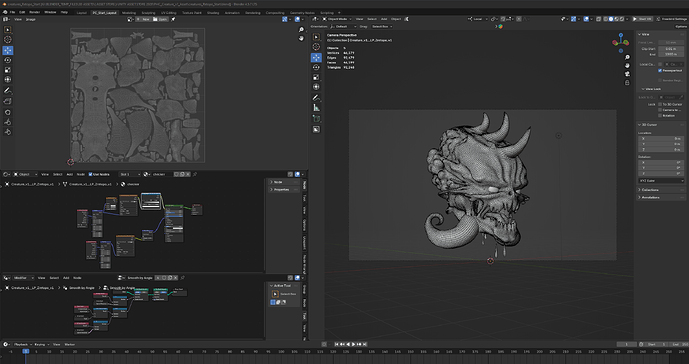Select the Move tool in the 3D viewport toolbar
The image size is (689, 364).
316,57
